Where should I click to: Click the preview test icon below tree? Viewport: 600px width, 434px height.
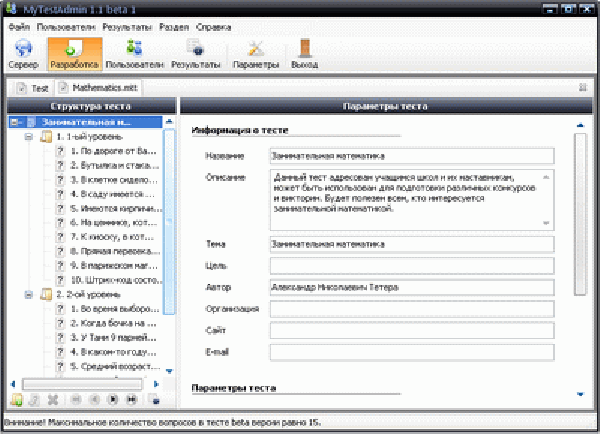154,399
